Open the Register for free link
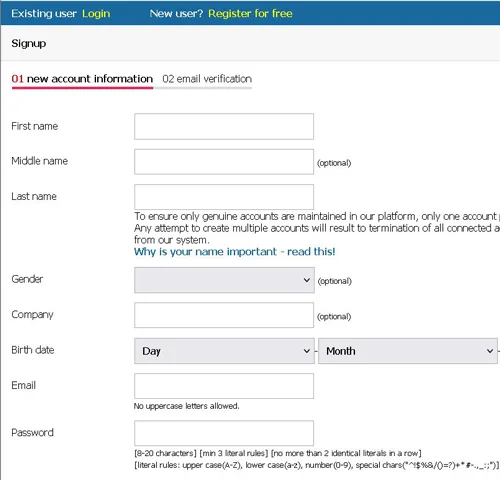Image resolution: width=500 pixels, height=480 pixels. click(x=250, y=14)
